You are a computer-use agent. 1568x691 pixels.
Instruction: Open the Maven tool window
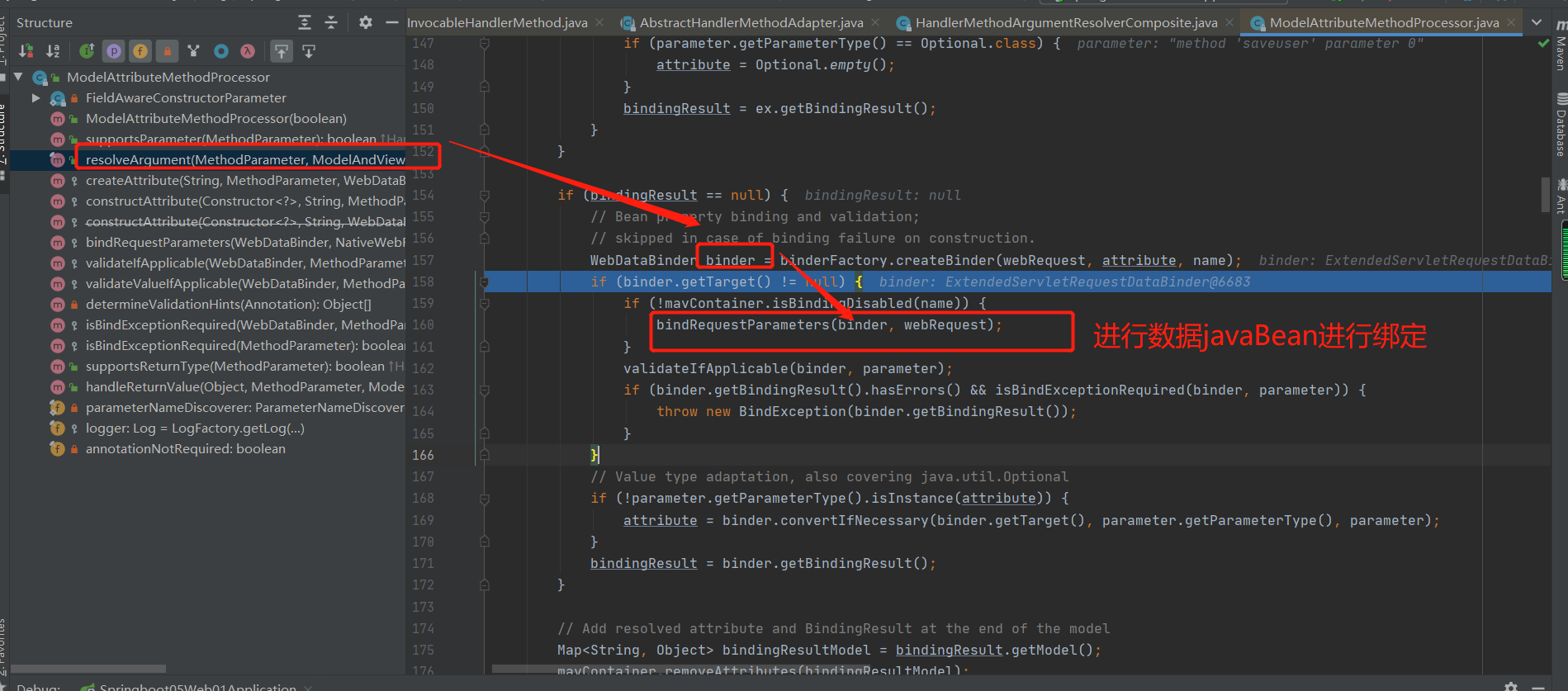1561,46
